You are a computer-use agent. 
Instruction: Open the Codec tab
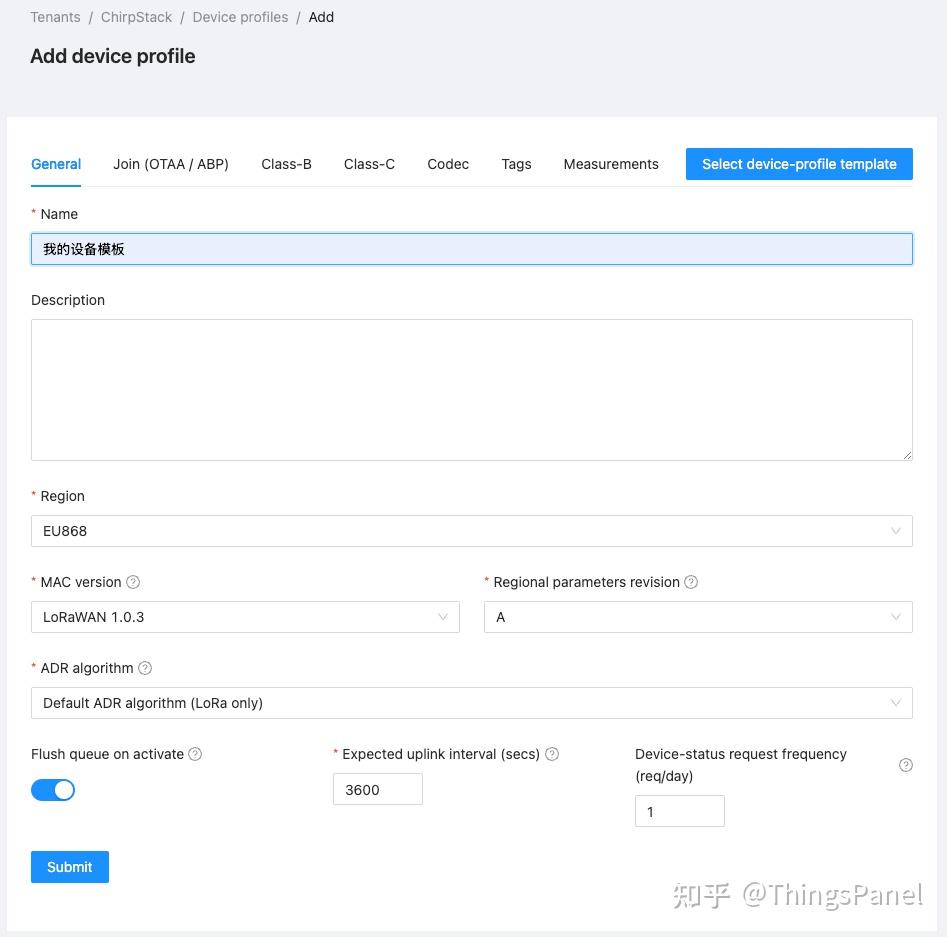click(x=448, y=164)
